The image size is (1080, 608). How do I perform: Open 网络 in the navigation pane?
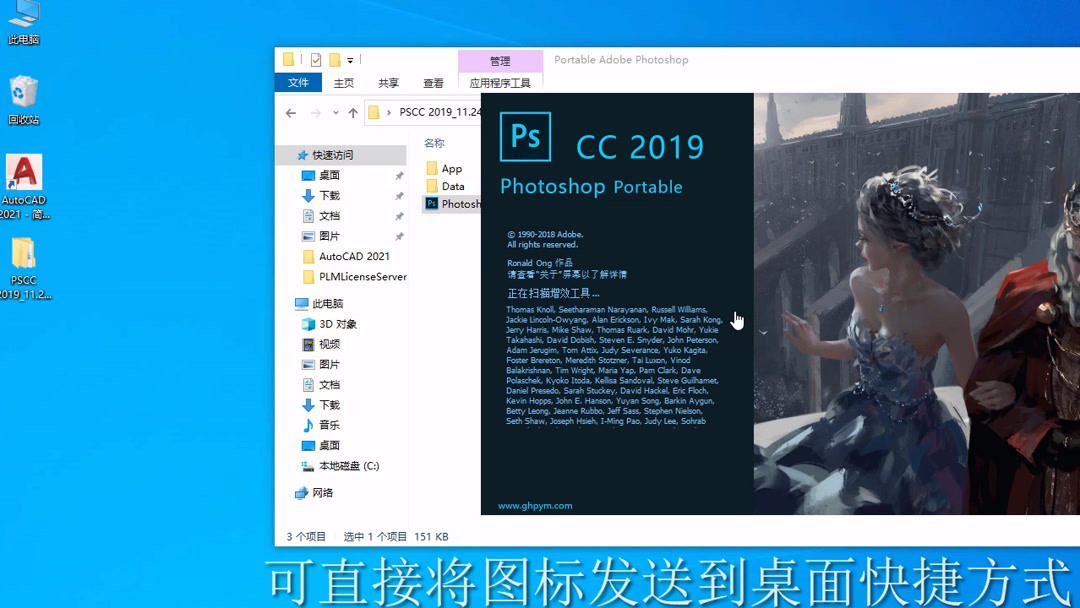321,492
